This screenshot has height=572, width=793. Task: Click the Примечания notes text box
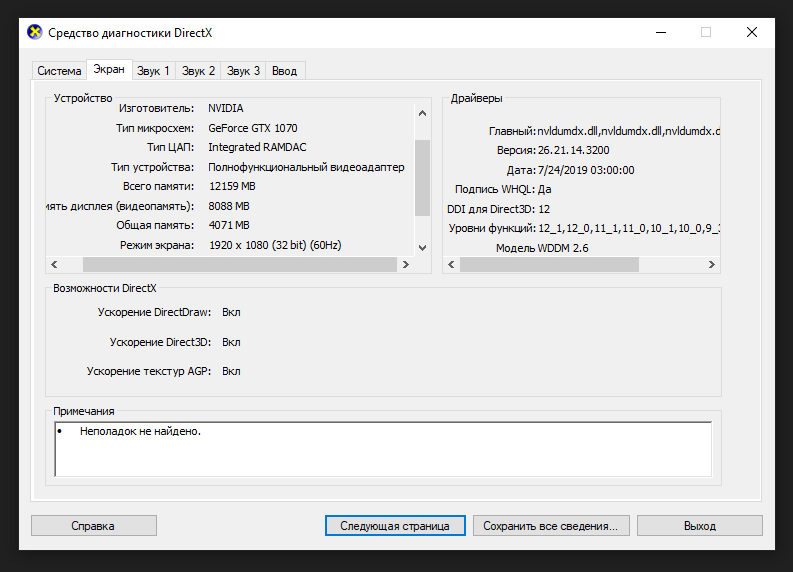(383, 449)
